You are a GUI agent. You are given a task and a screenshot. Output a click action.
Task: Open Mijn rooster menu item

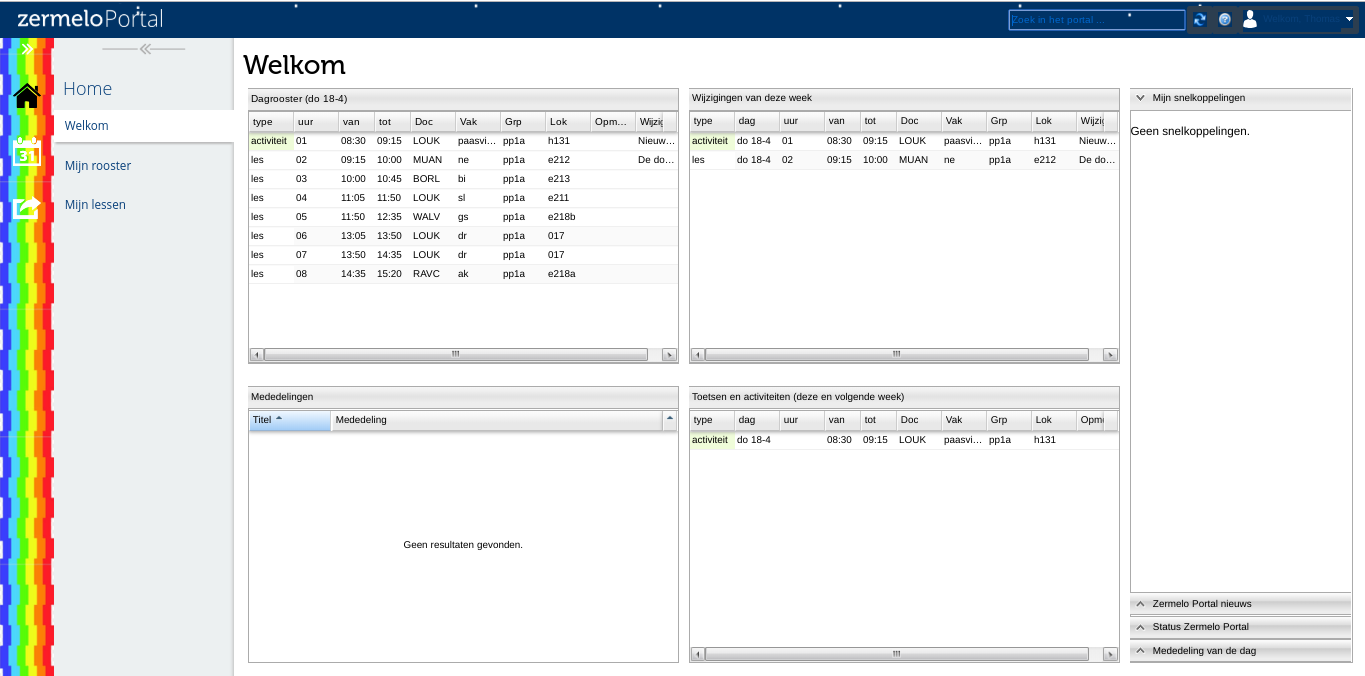pyautogui.click(x=98, y=166)
